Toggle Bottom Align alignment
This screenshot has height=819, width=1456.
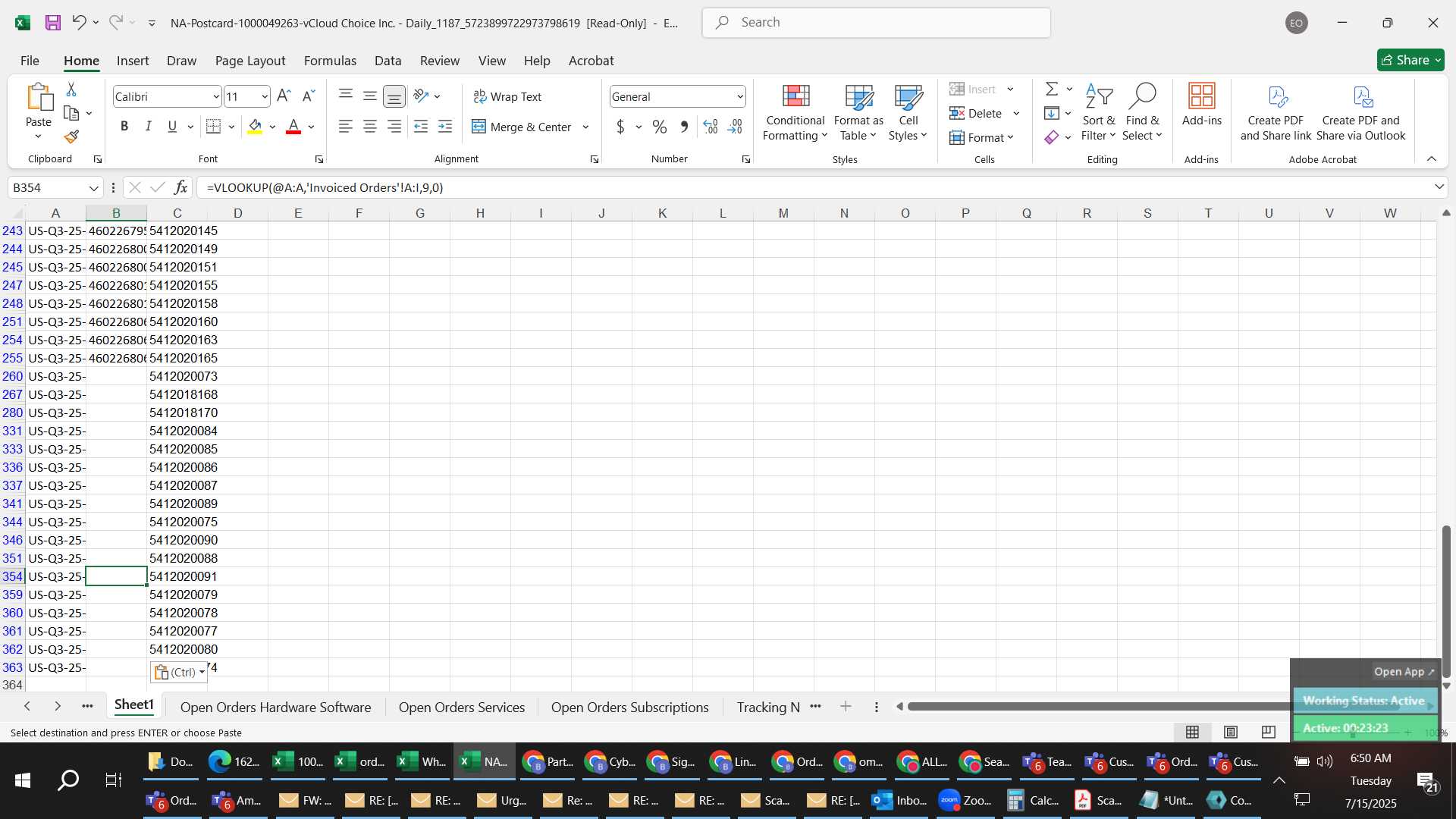(x=394, y=96)
